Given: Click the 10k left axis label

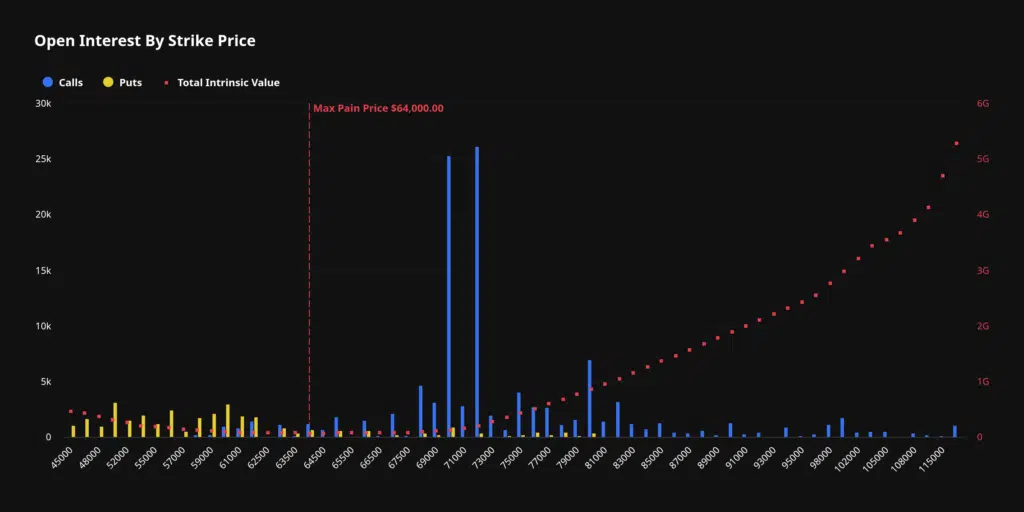Looking at the screenshot, I should click(44, 326).
